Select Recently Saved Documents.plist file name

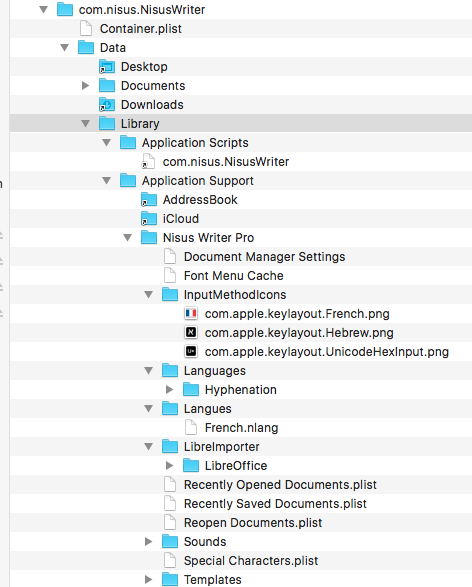point(275,504)
